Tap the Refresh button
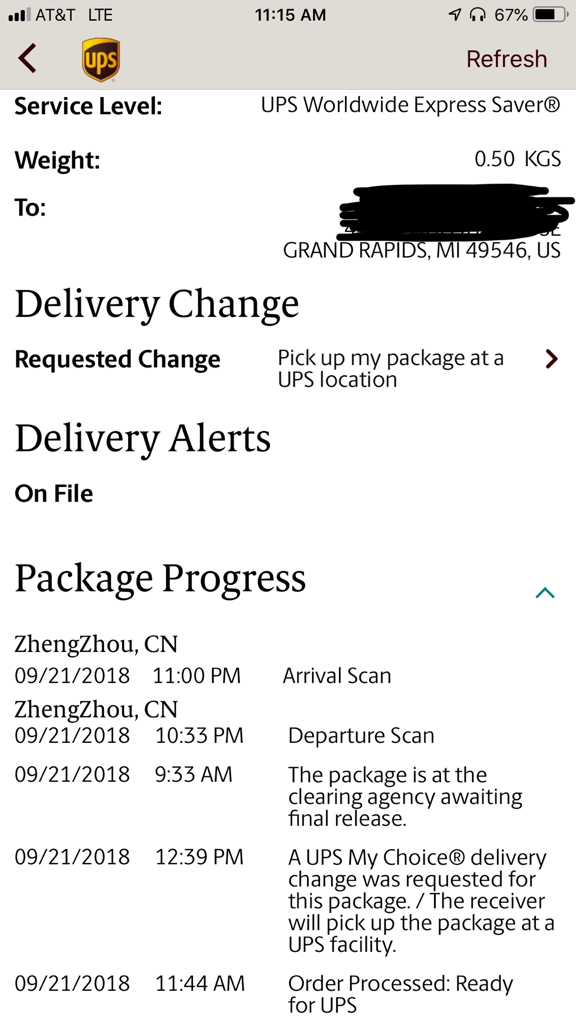The height and width of the screenshot is (1024, 576). [506, 59]
